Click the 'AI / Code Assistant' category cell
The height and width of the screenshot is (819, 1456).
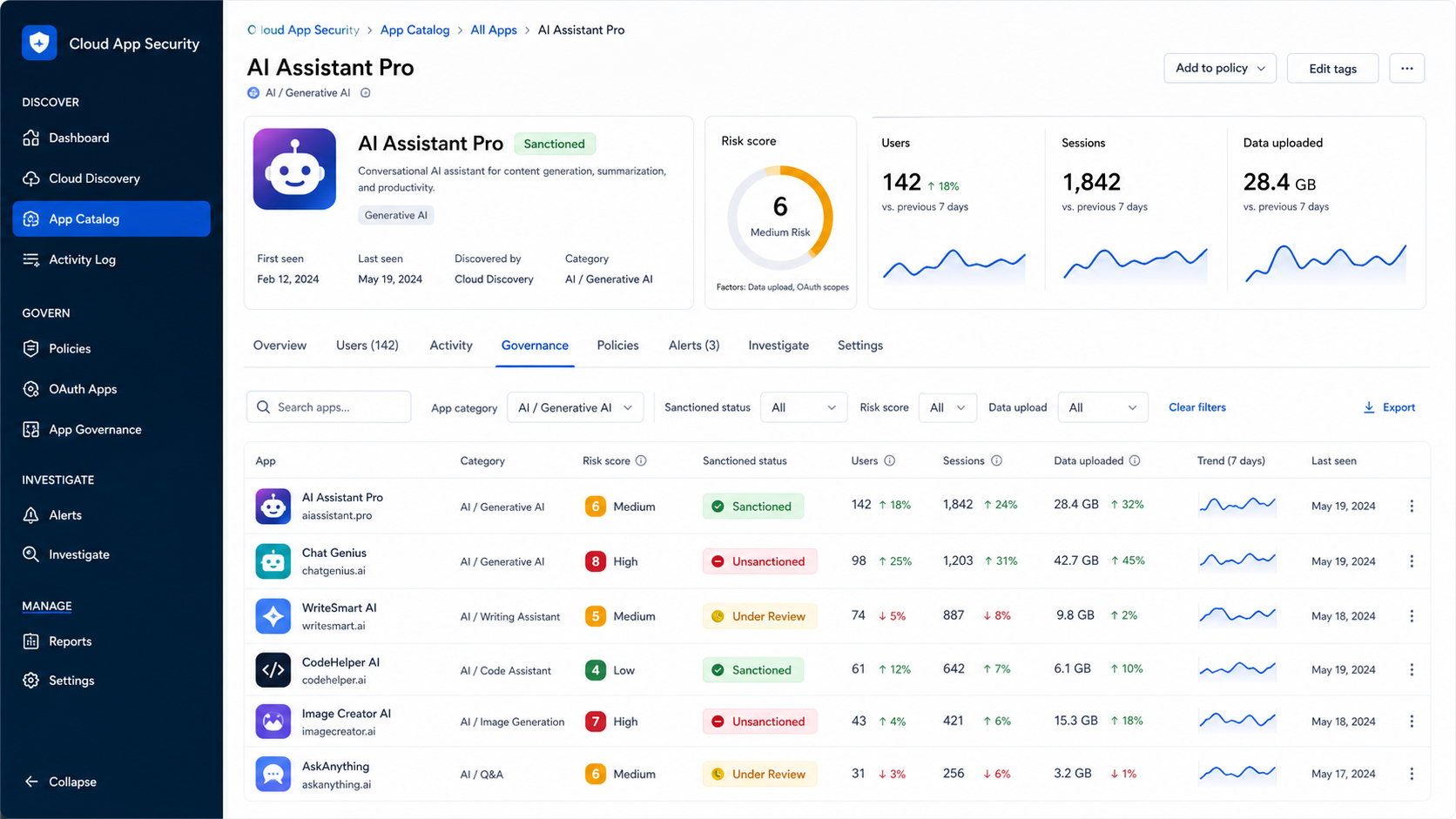505,671
